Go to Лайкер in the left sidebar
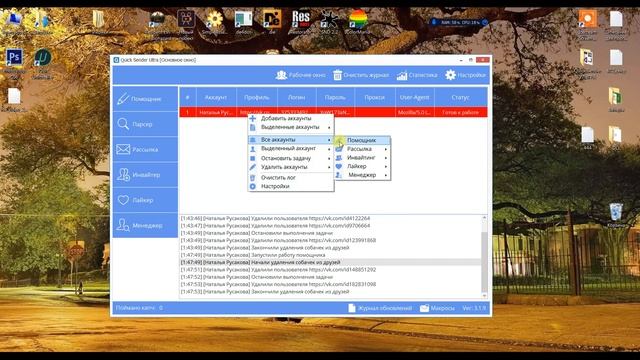 [145, 200]
